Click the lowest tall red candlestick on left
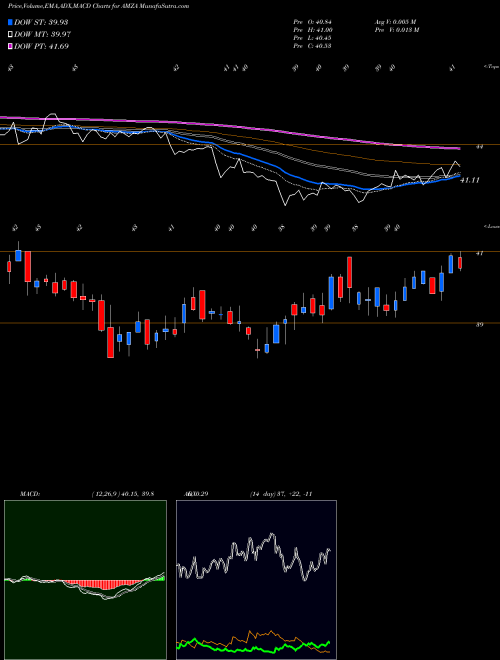Viewport: 500px width, 660px height. (110, 342)
